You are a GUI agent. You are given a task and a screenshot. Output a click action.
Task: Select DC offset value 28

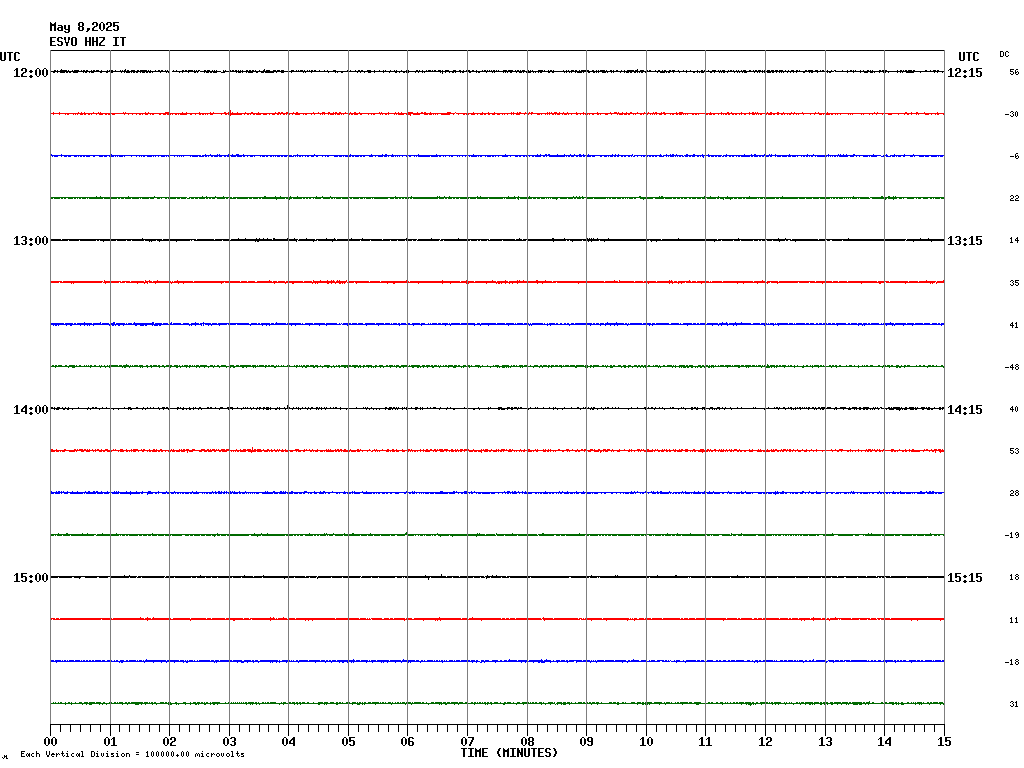pos(1014,494)
